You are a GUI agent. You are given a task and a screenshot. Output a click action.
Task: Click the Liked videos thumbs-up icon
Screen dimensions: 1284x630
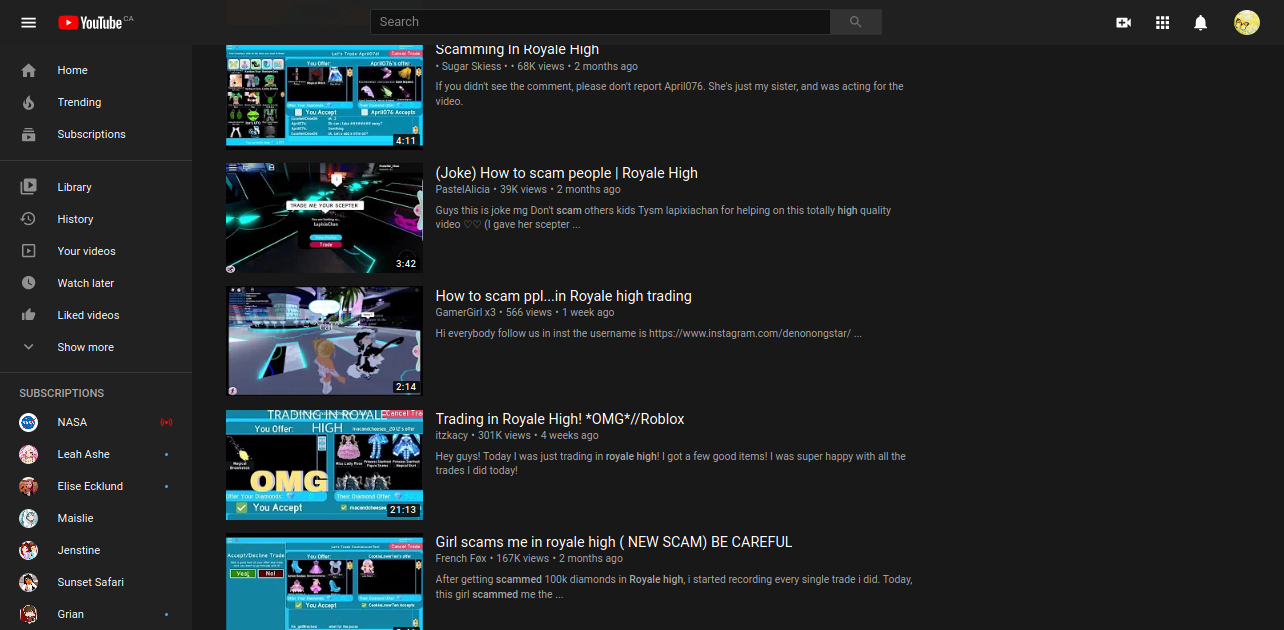29,315
